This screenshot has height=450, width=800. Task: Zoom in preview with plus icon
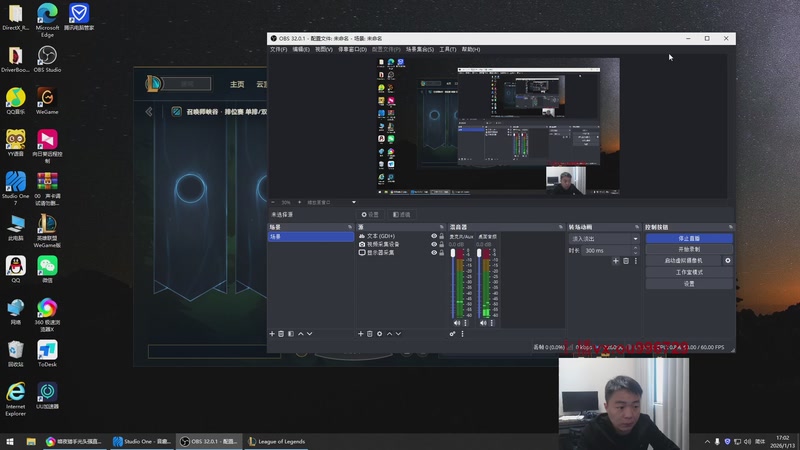click(299, 202)
